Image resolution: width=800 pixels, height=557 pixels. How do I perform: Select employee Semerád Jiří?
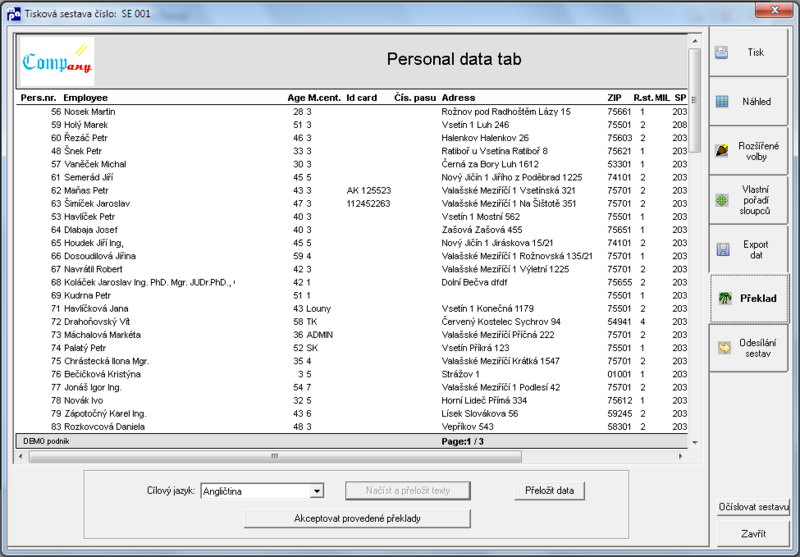[88, 178]
